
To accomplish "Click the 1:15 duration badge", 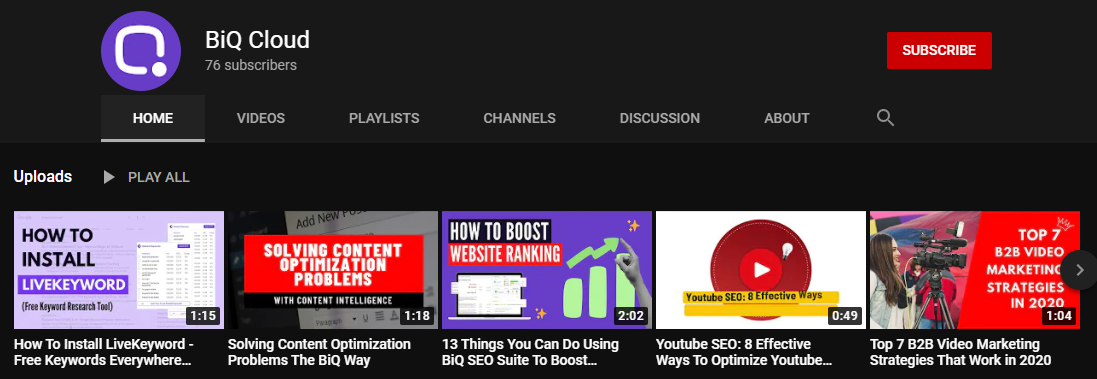I will 203,315.
